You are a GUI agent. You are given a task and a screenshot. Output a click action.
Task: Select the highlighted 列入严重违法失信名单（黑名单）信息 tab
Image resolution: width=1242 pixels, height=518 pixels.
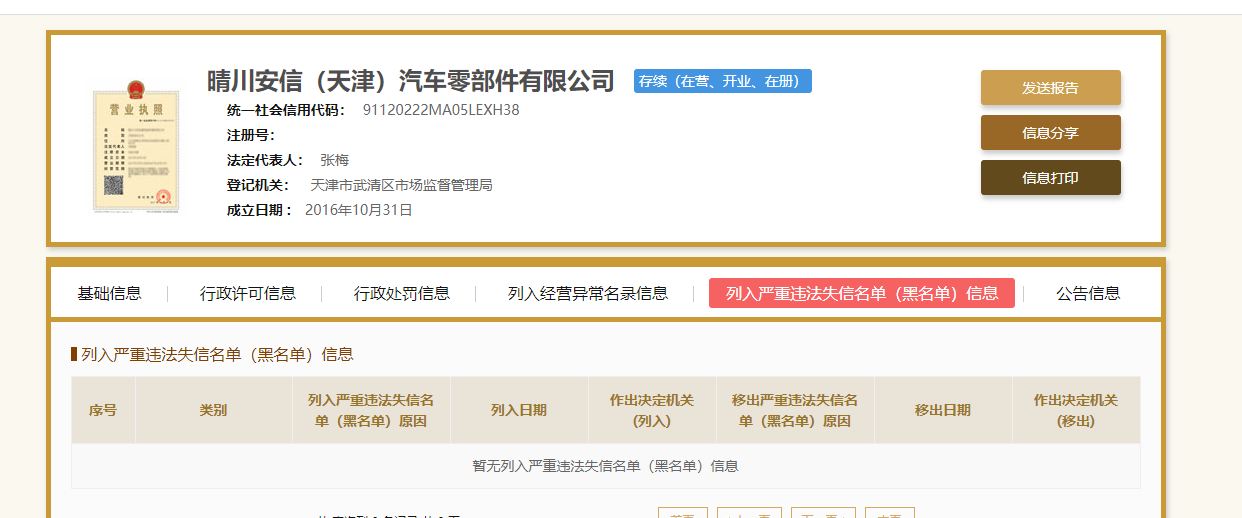click(x=862, y=293)
